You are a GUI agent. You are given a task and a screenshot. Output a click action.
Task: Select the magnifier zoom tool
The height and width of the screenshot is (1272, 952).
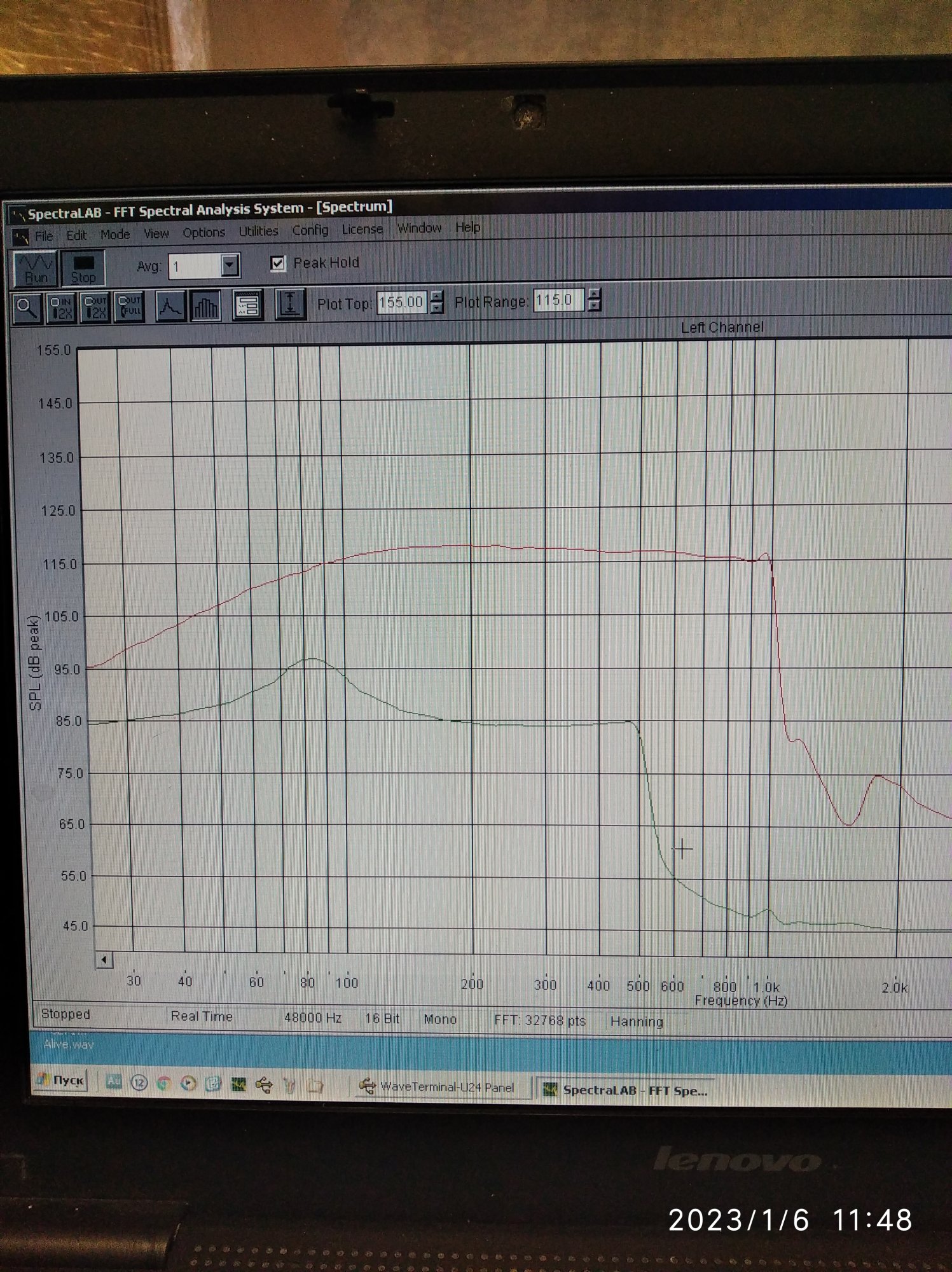pyautogui.click(x=27, y=308)
